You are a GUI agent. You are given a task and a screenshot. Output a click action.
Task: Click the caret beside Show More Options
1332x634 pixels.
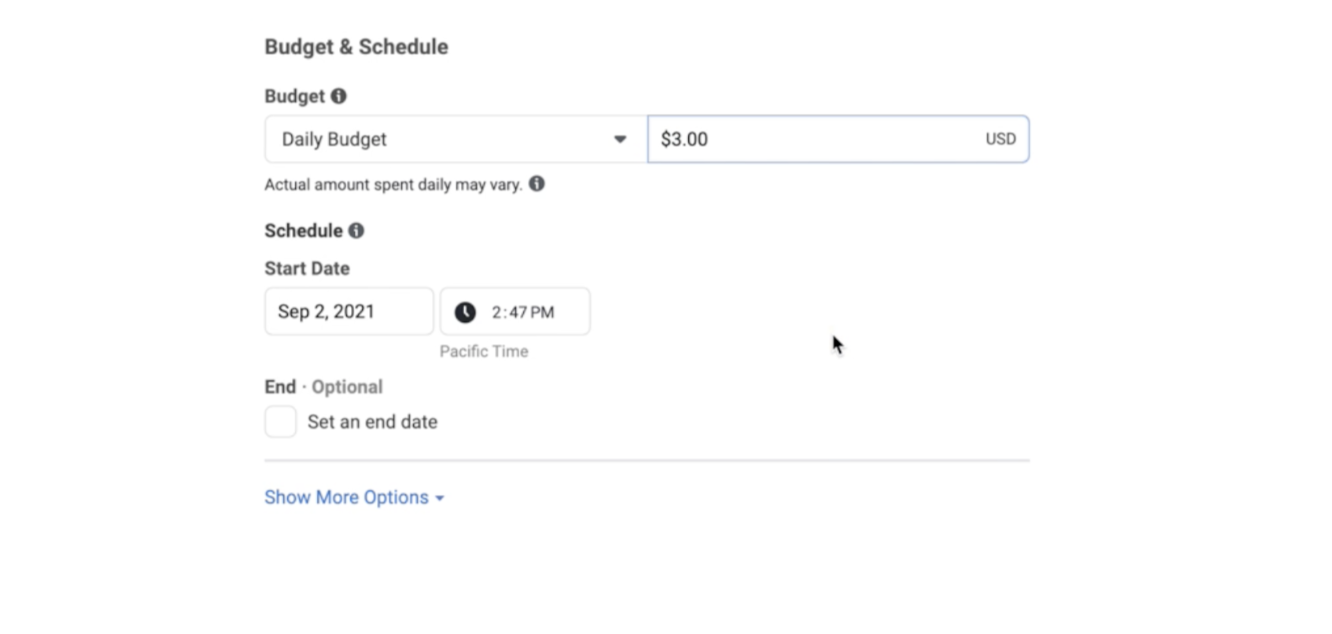click(440, 498)
